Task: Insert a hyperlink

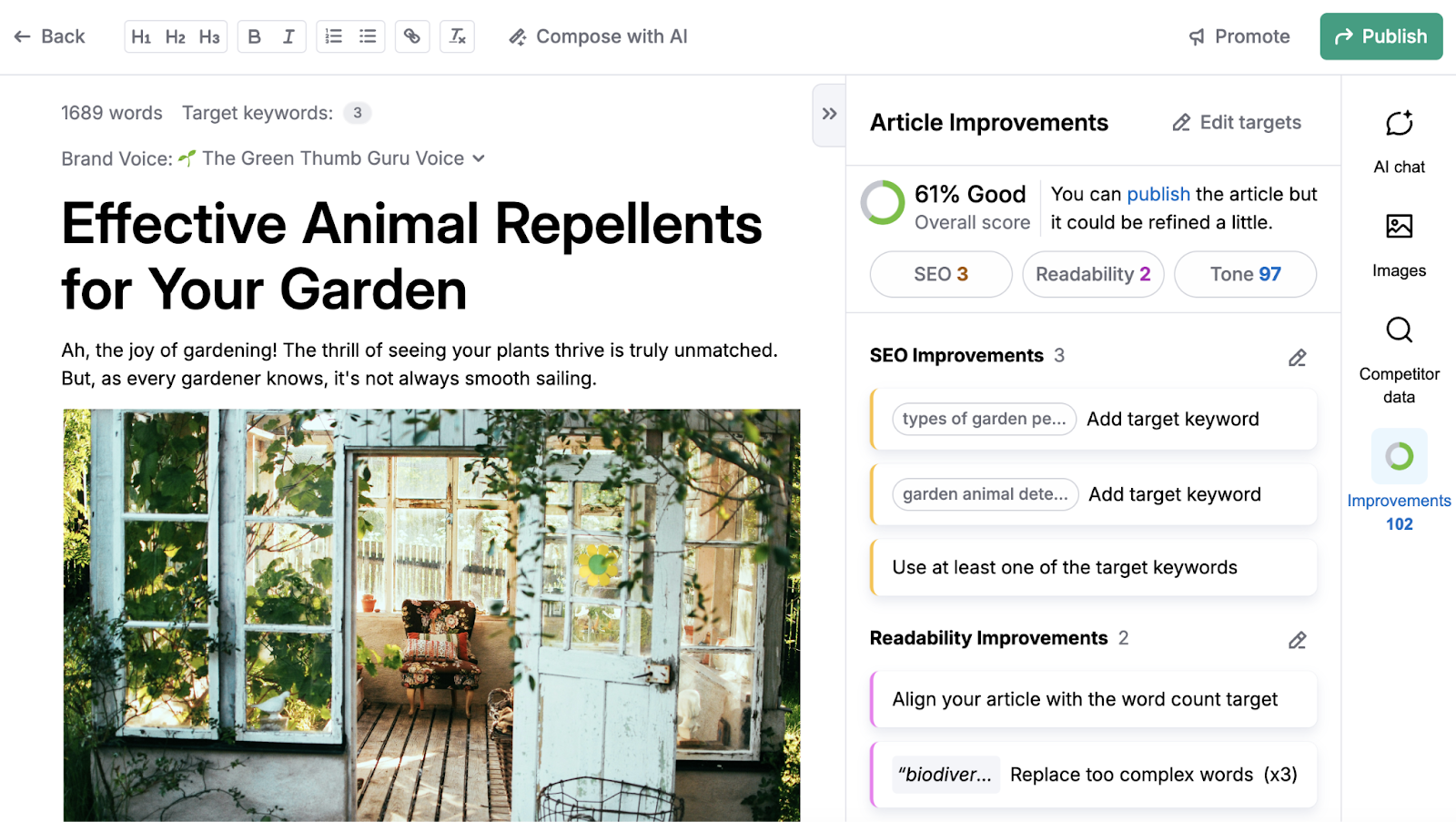Action: pyautogui.click(x=412, y=36)
